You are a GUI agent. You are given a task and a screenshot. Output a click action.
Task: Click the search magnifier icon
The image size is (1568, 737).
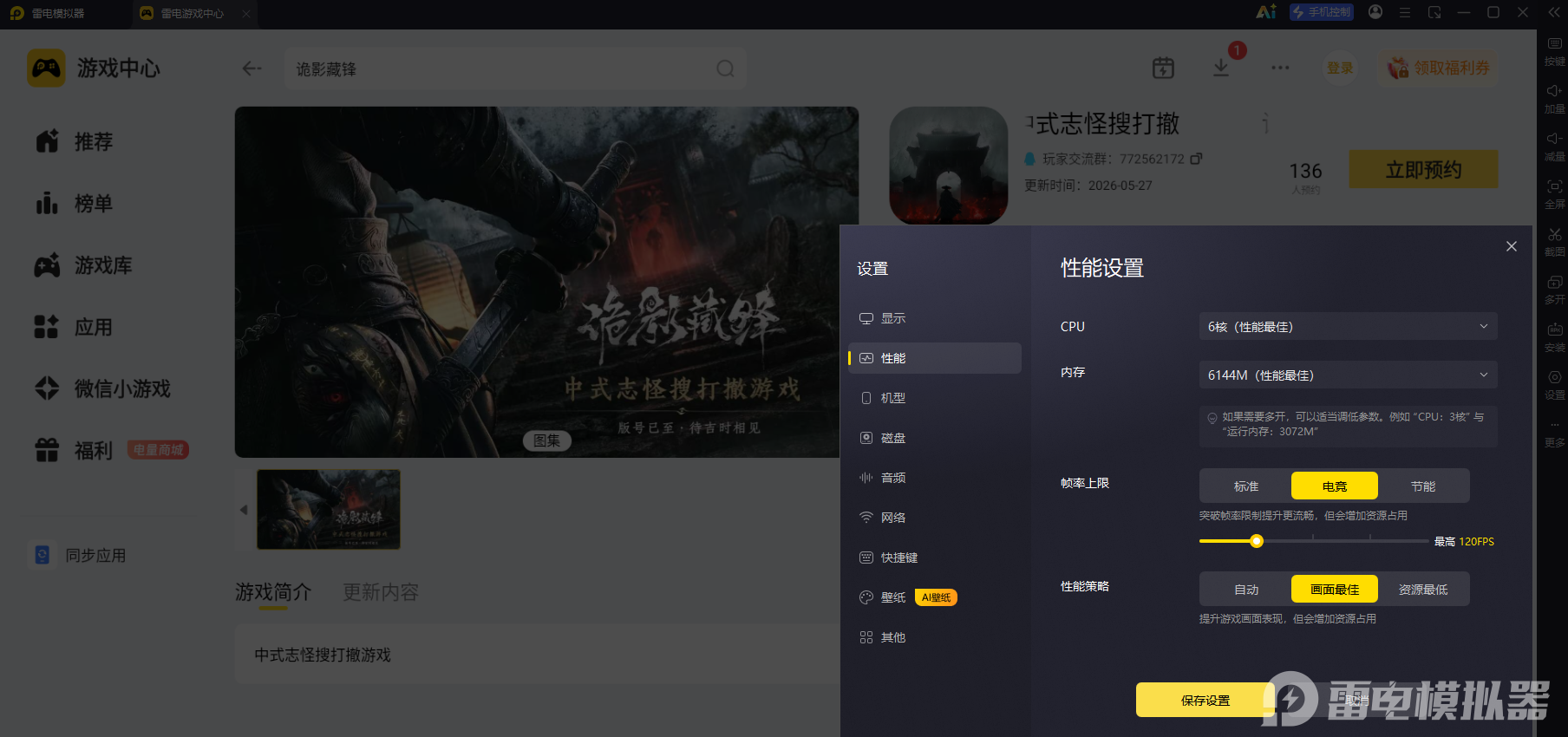click(x=725, y=68)
